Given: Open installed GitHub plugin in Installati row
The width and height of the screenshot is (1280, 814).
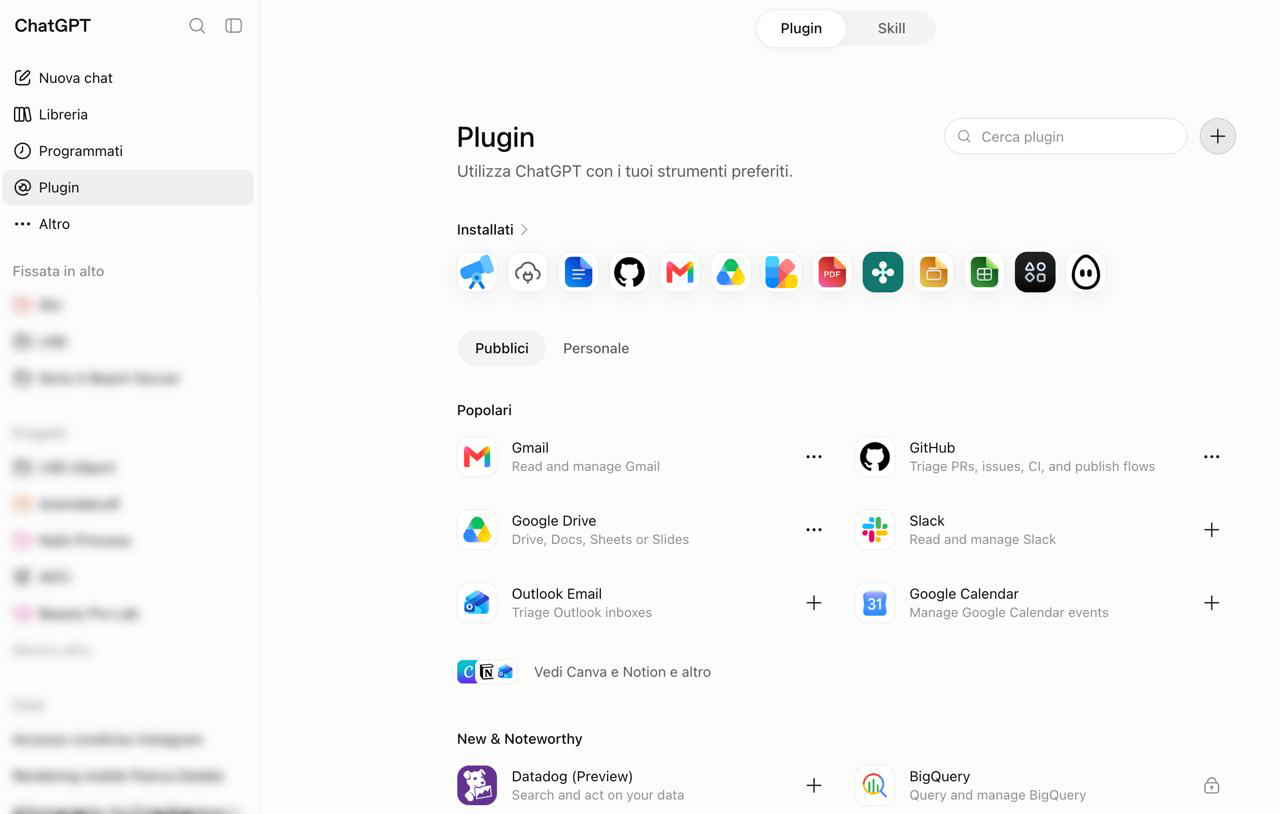Looking at the screenshot, I should 629,272.
